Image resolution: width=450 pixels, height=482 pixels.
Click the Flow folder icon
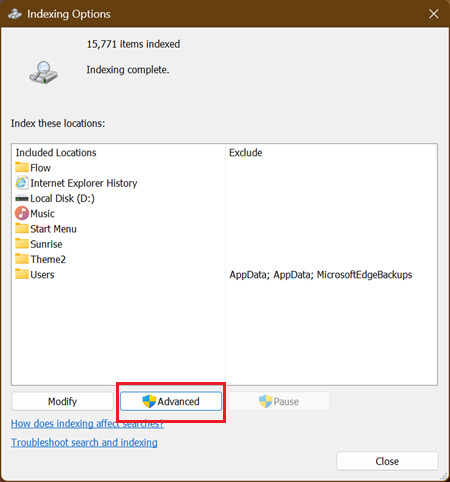22,167
